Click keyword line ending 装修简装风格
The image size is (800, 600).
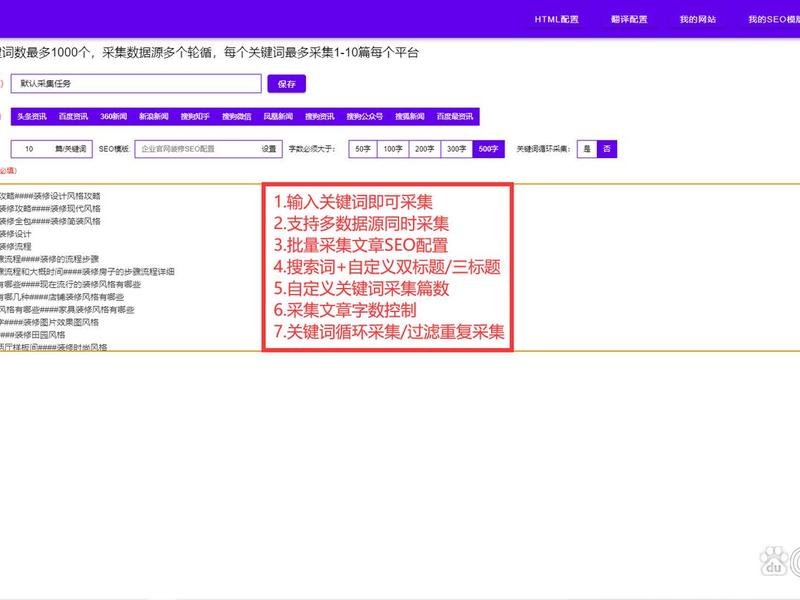tap(50, 221)
